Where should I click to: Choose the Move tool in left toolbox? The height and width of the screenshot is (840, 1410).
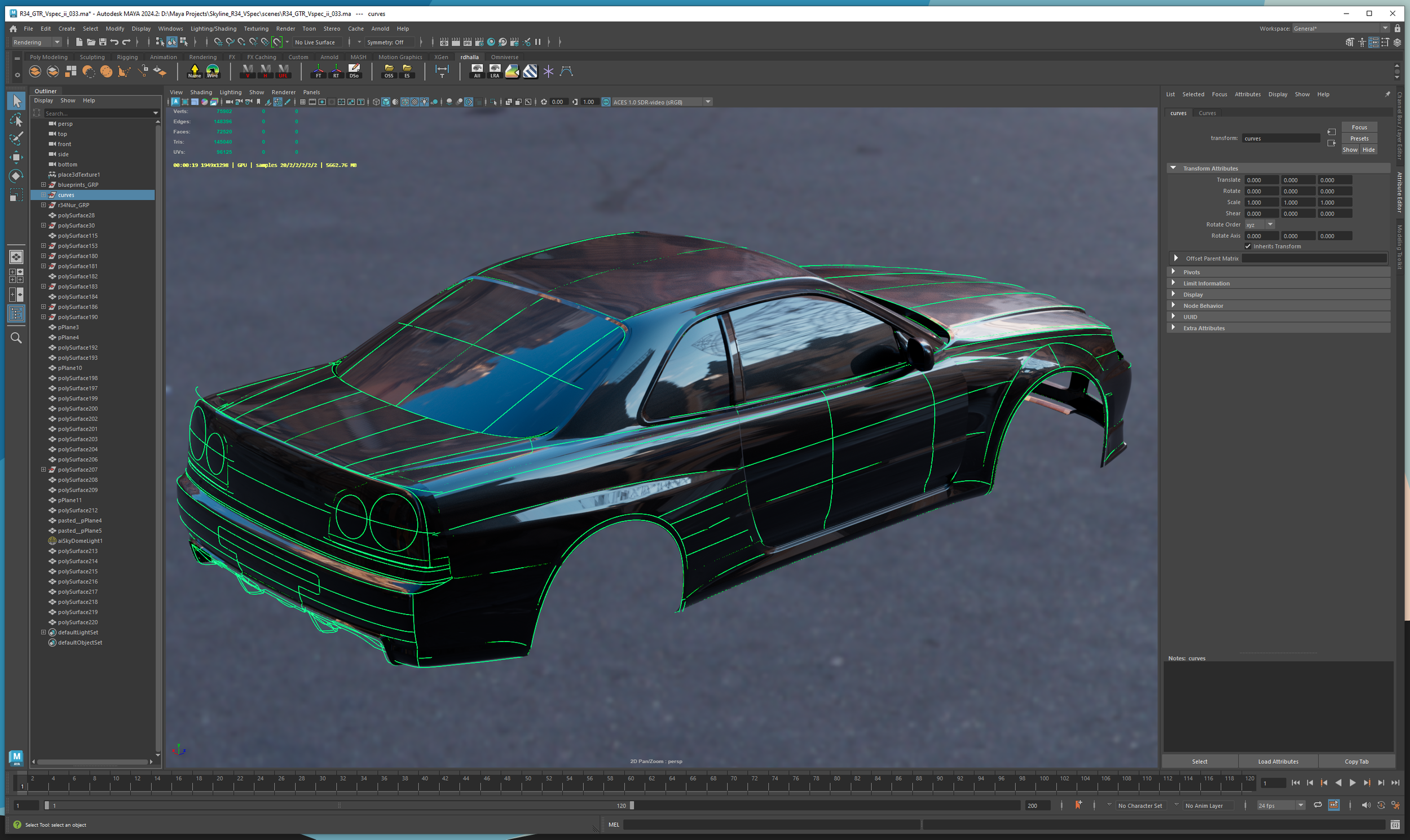click(x=16, y=157)
